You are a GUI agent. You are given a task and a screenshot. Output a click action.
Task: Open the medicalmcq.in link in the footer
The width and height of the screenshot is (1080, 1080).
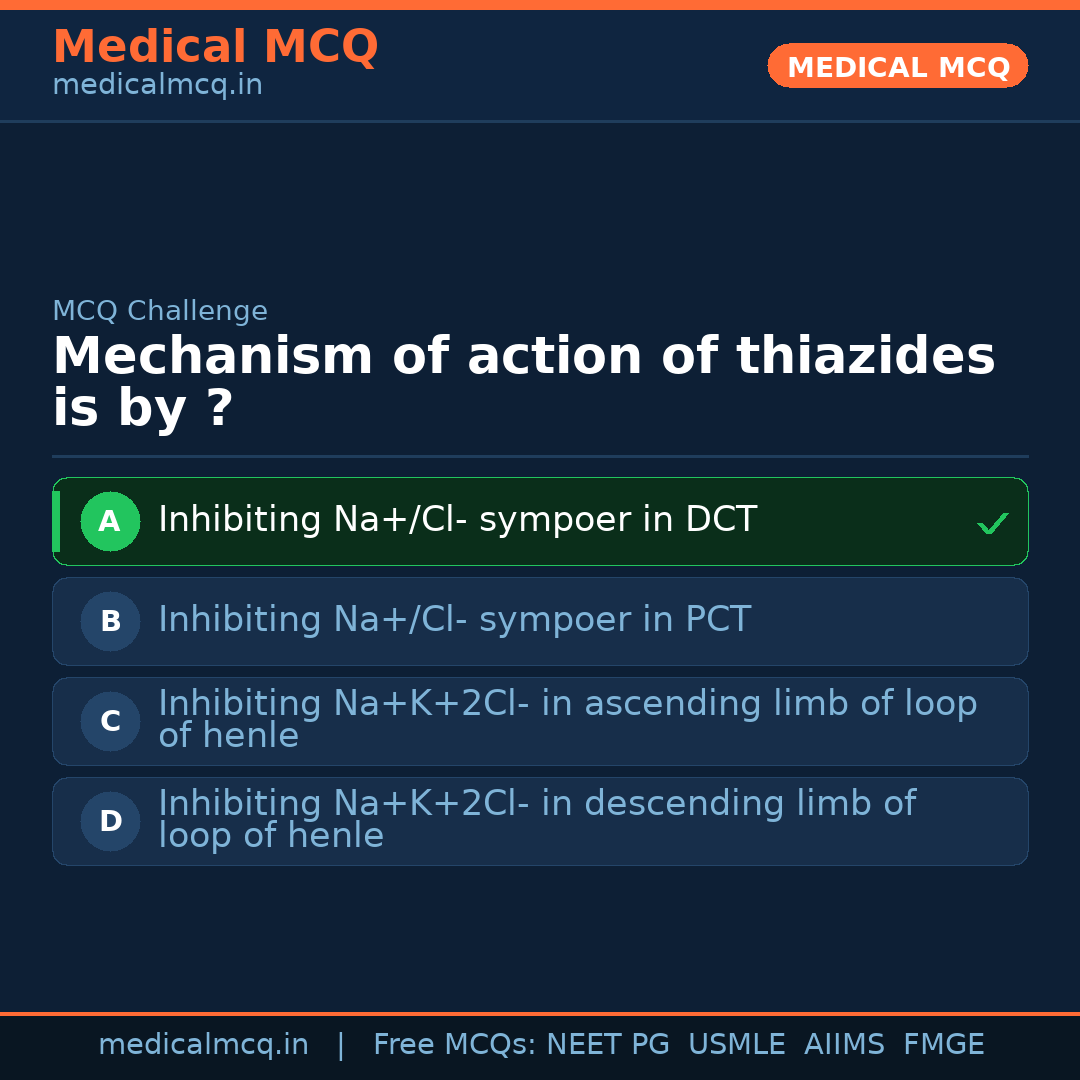coord(203,1045)
